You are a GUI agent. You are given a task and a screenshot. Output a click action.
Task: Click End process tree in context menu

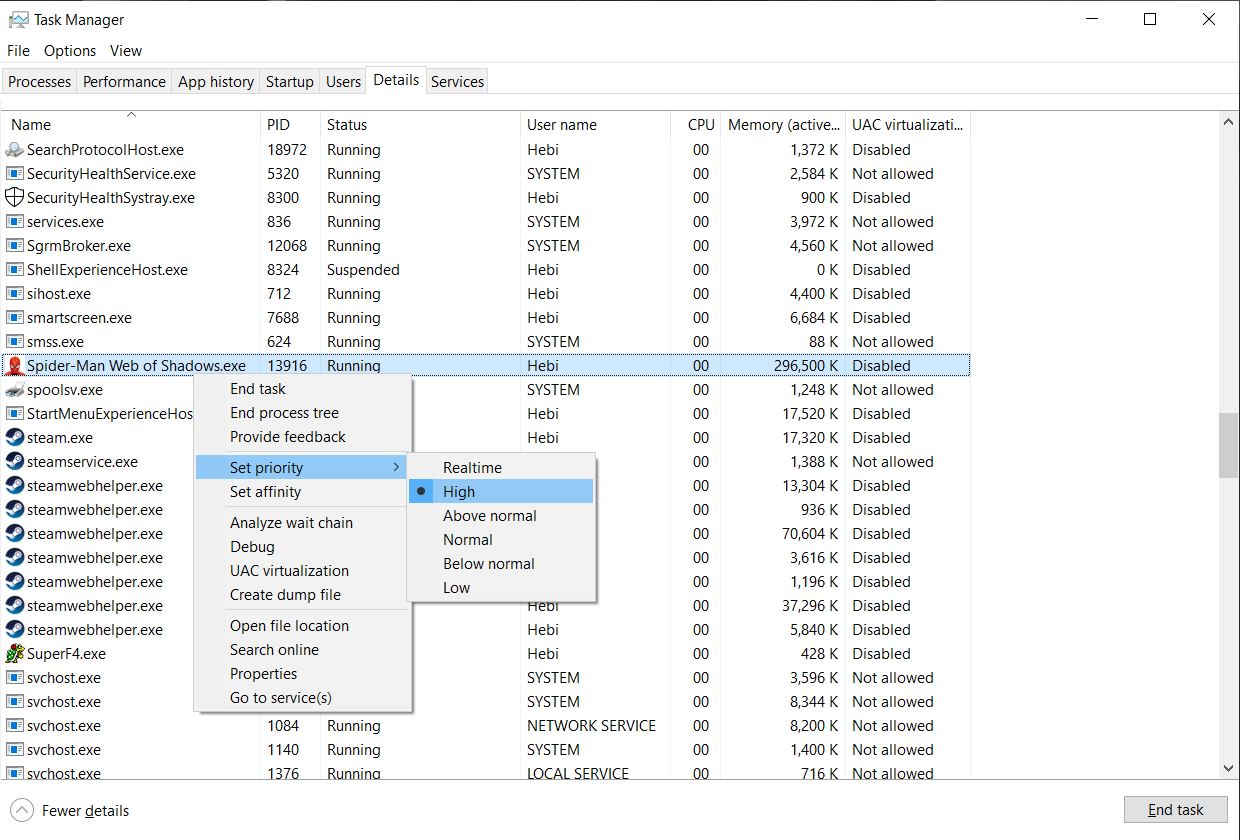(x=284, y=413)
